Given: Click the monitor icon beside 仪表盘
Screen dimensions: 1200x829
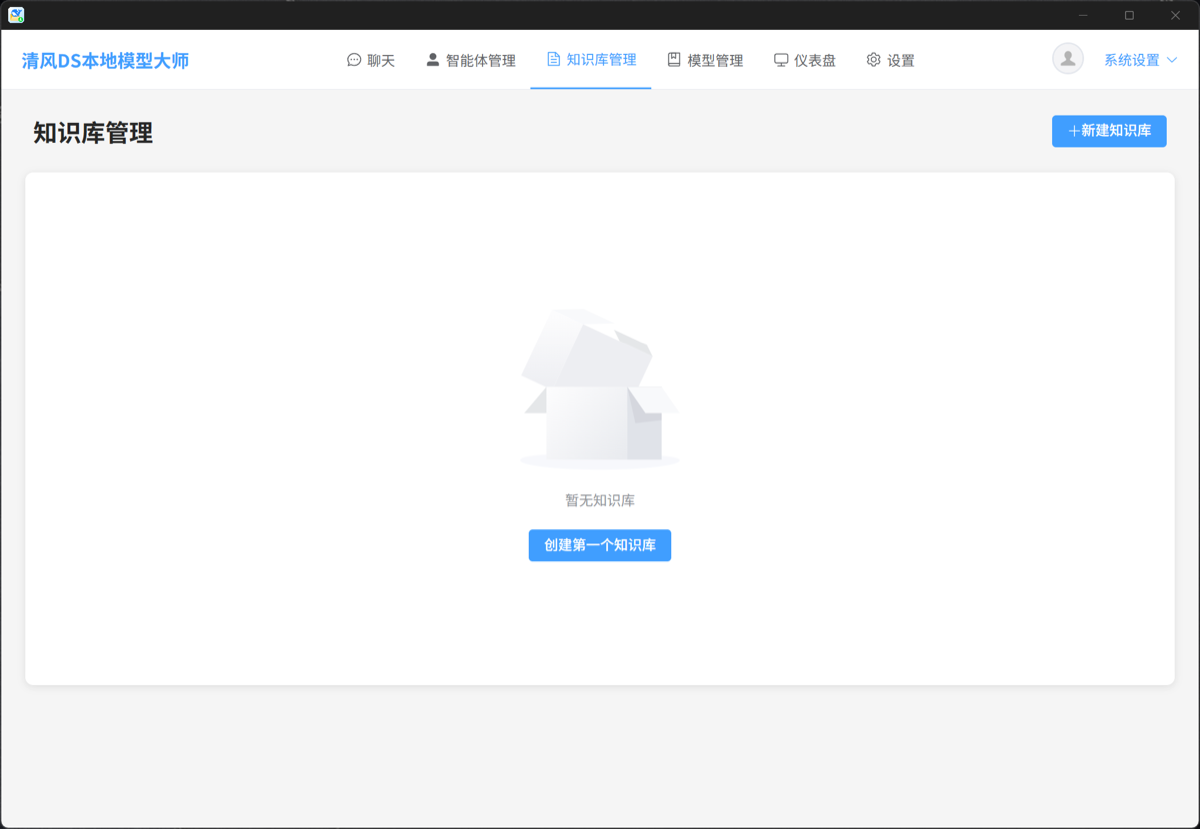Looking at the screenshot, I should click(x=781, y=60).
